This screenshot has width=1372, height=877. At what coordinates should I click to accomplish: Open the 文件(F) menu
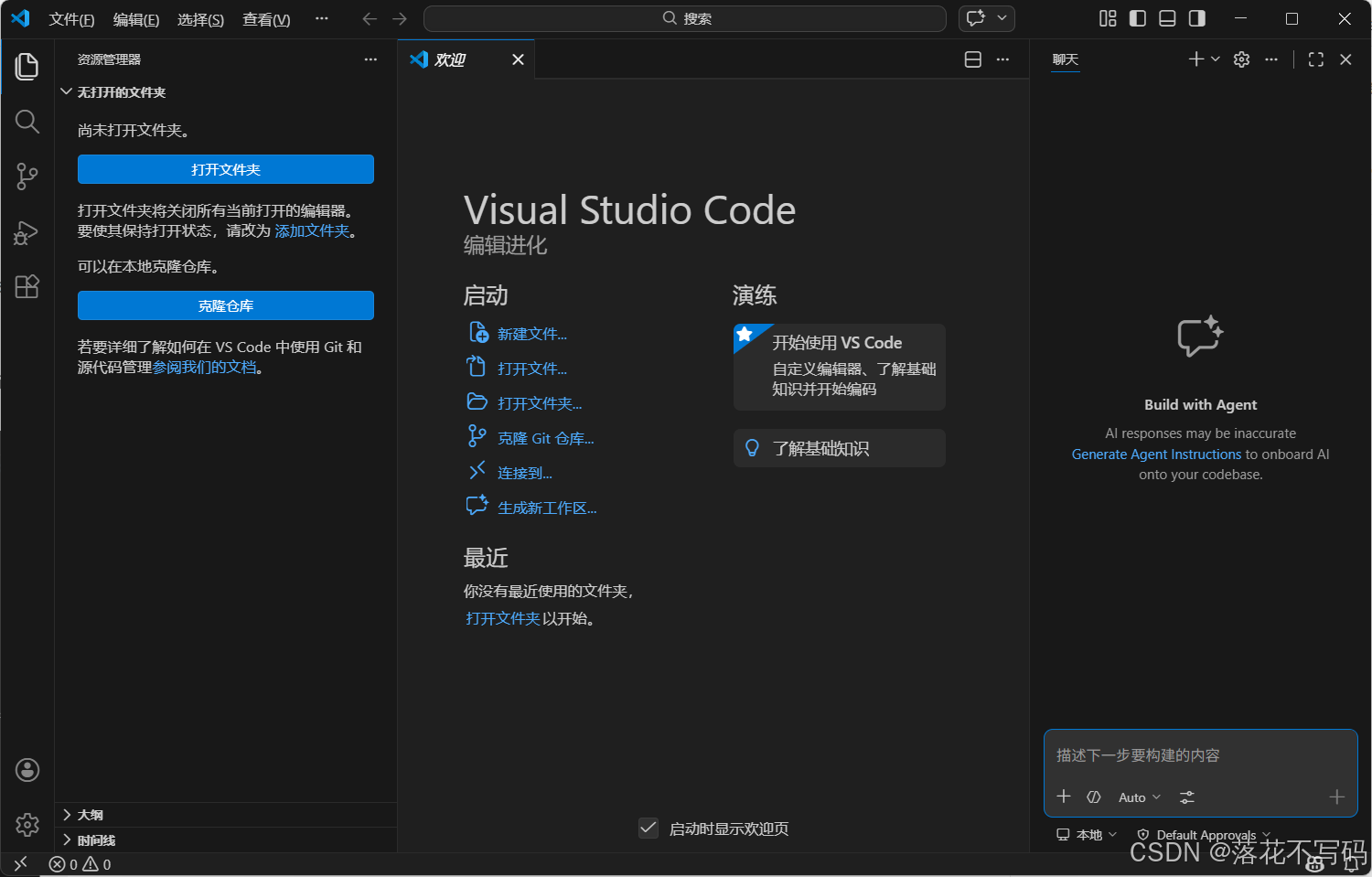71,19
